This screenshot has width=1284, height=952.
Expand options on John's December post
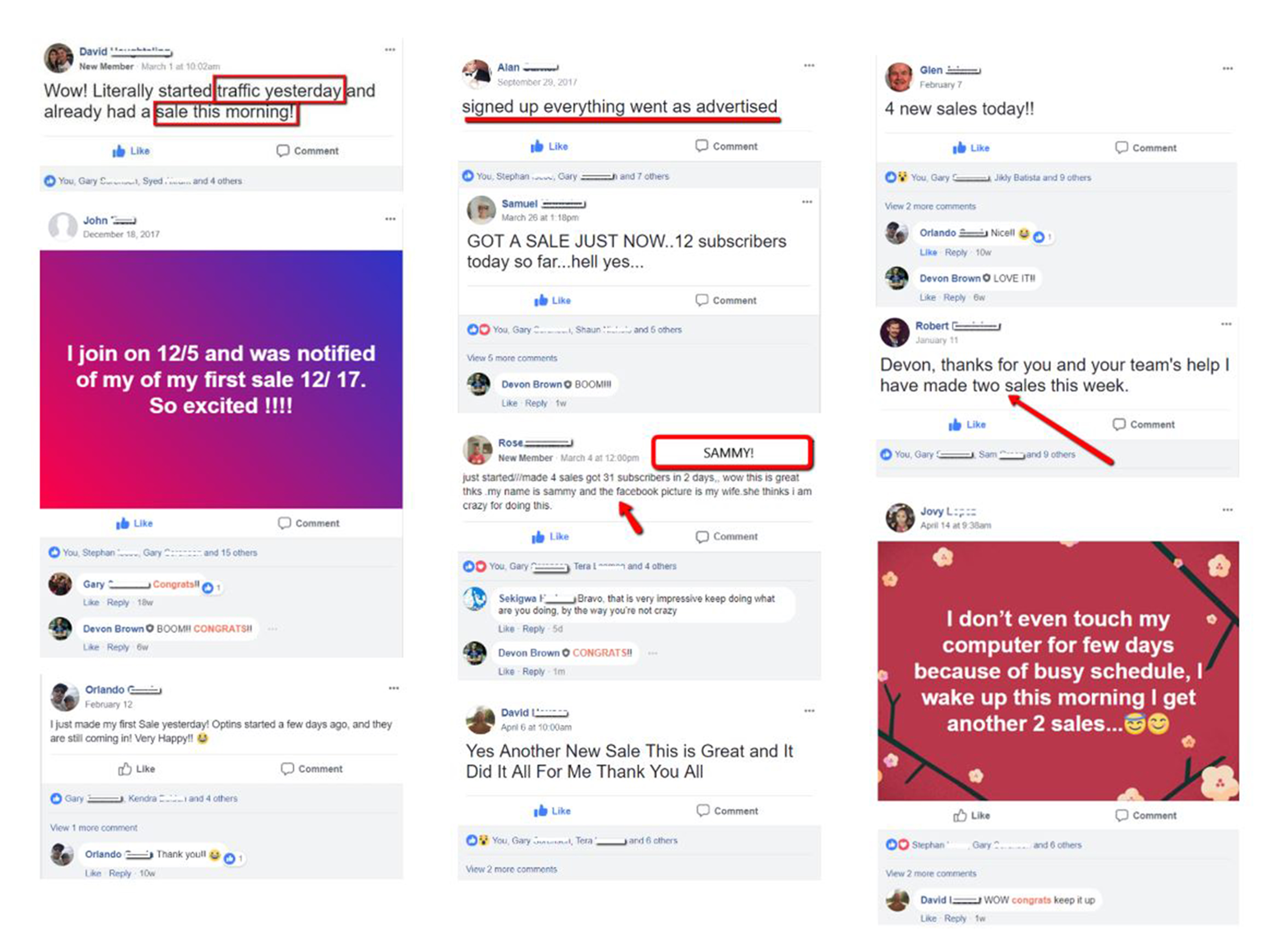[x=390, y=219]
